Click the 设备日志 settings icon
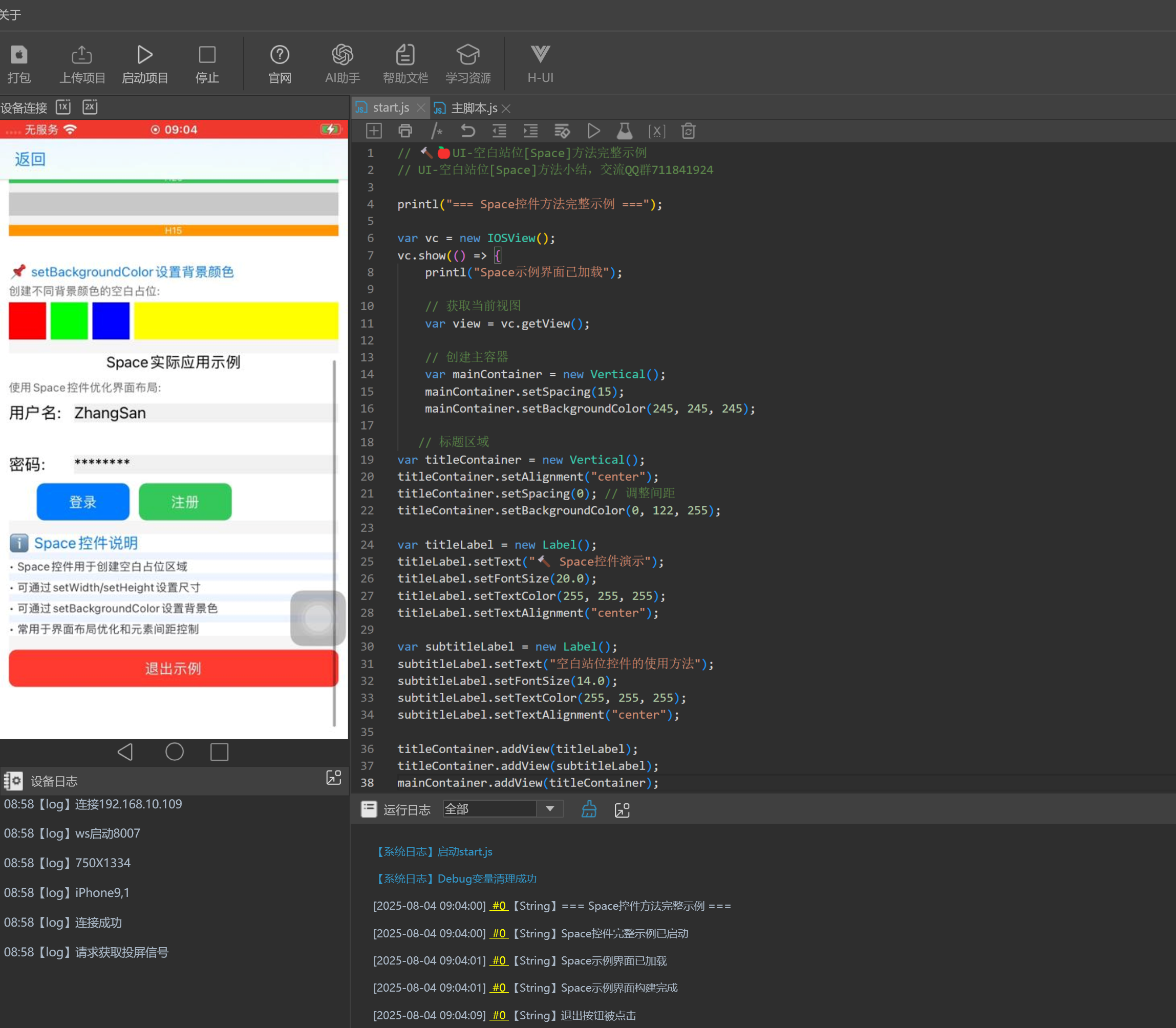This screenshot has height=1028, width=1176. pos(13,781)
